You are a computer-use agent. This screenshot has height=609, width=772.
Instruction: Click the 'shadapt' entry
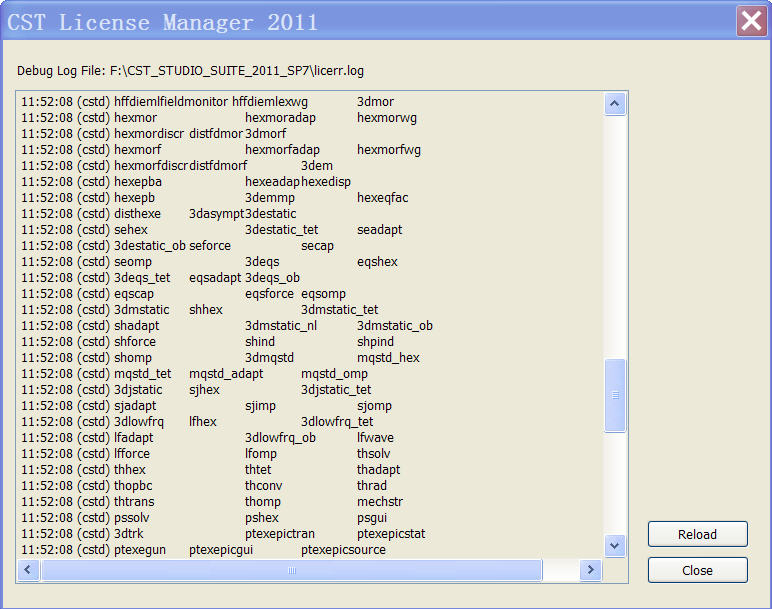tap(136, 326)
